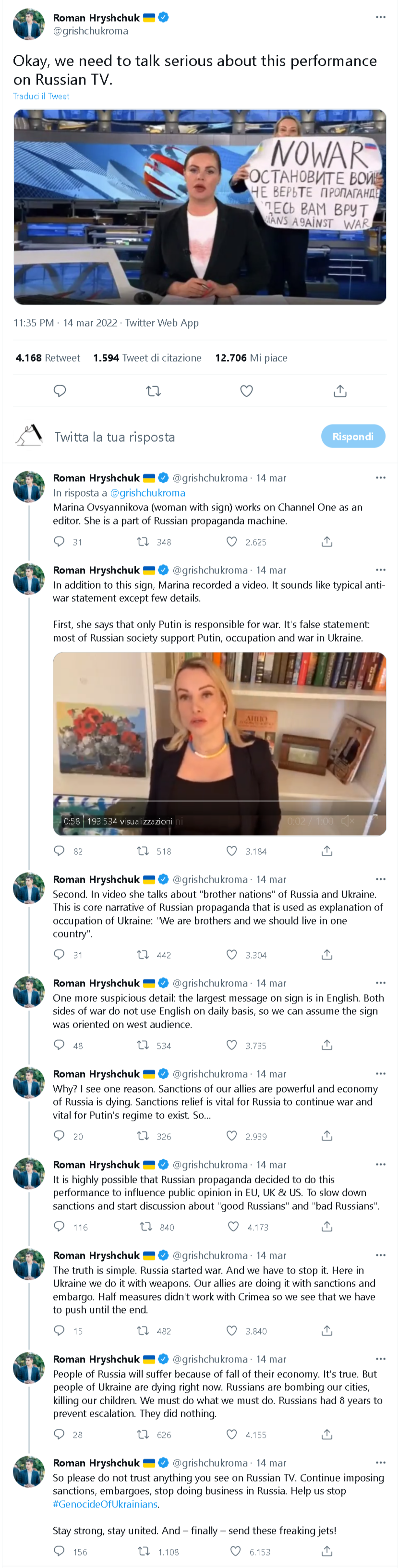
Task: Click the Rispondi button
Action: [x=353, y=437]
